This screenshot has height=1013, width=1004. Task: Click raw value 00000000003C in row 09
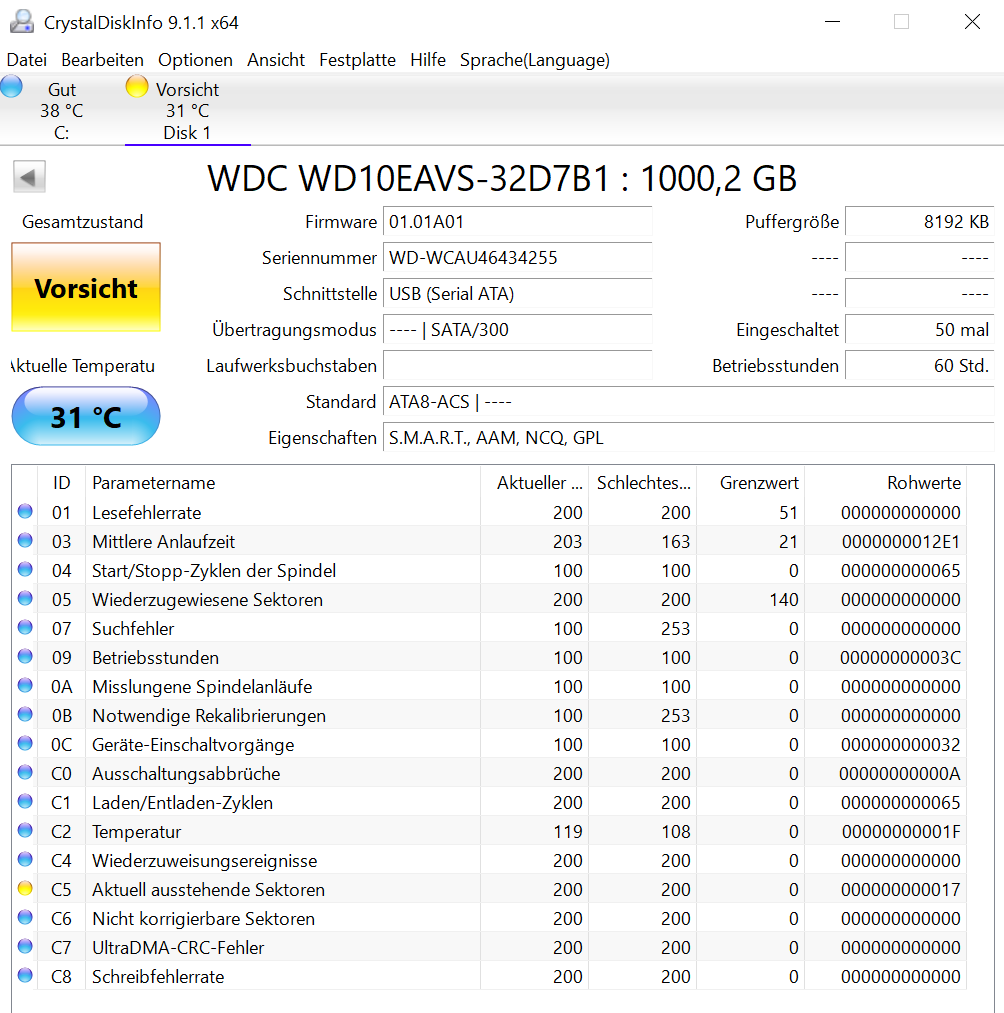[901, 658]
